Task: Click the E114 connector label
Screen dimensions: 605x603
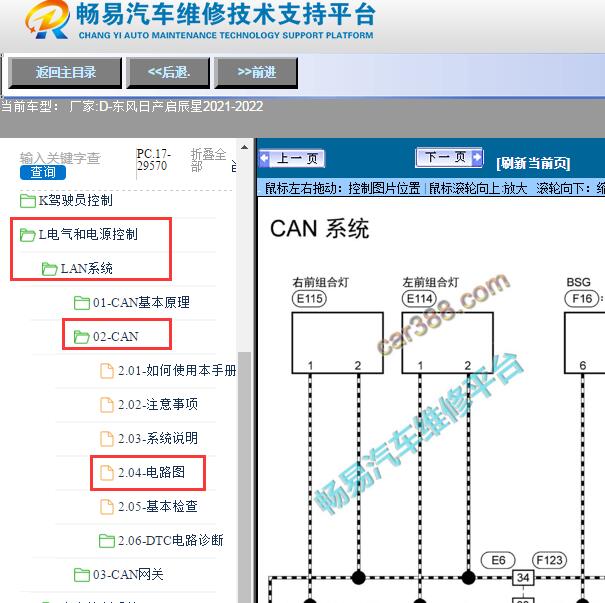Action: (419, 299)
